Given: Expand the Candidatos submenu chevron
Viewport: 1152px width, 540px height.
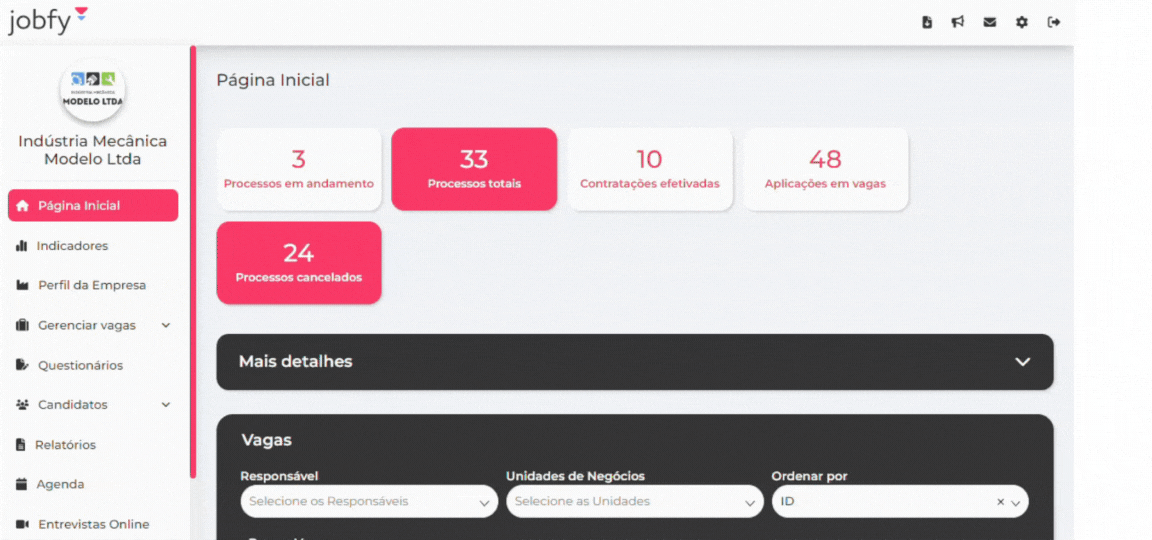Looking at the screenshot, I should [x=166, y=405].
